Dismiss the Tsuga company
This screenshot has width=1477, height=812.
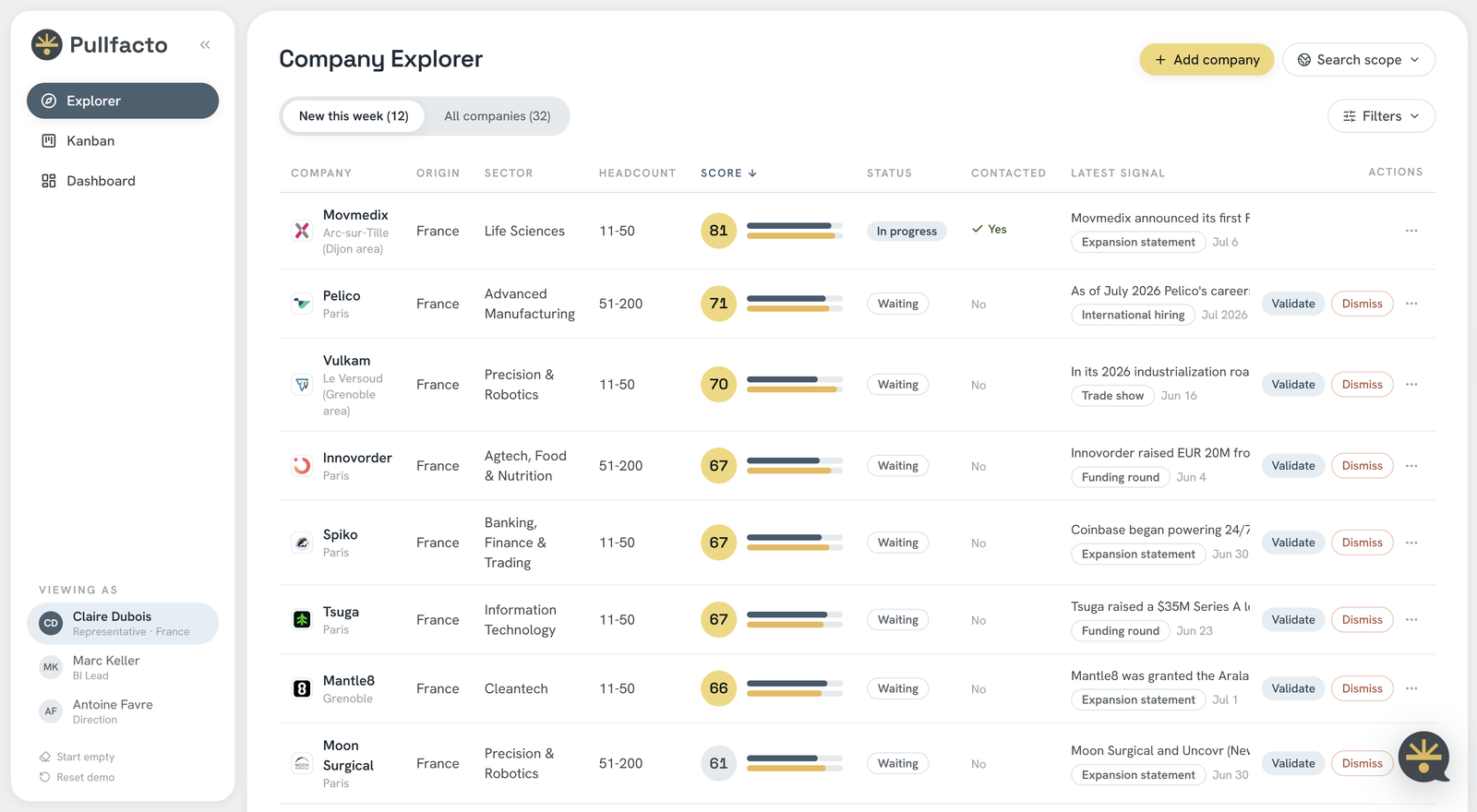tap(1363, 620)
